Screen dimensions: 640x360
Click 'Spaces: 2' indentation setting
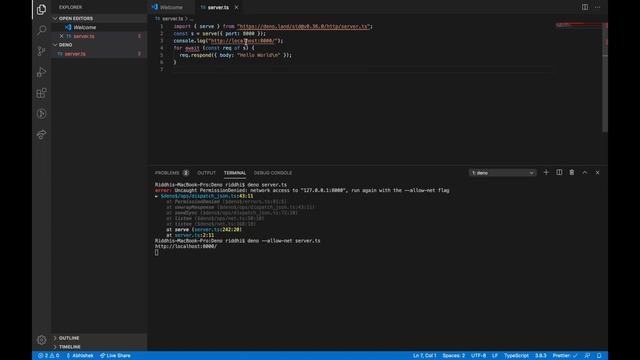(x=453, y=356)
